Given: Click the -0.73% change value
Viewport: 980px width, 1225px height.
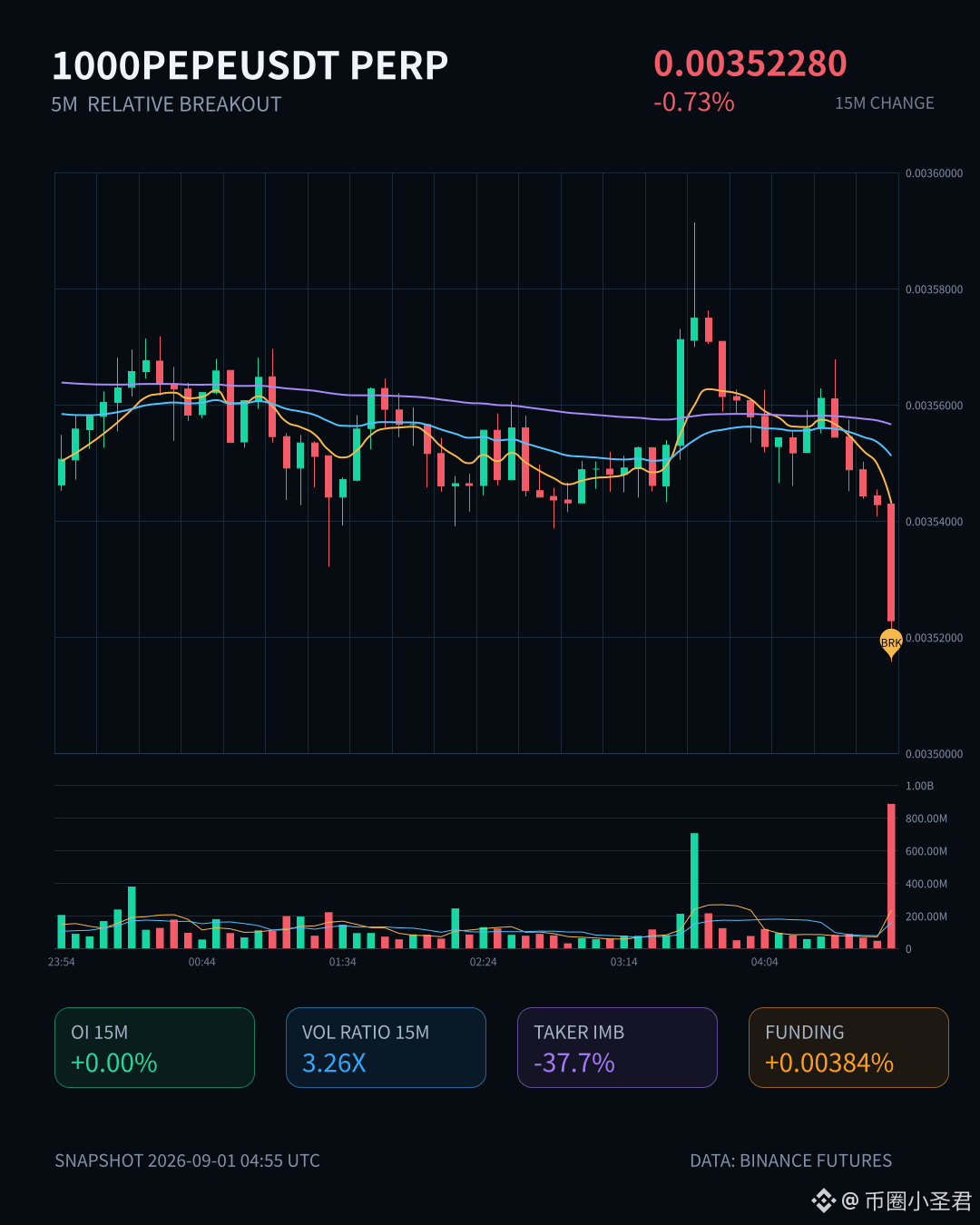Looking at the screenshot, I should [694, 102].
